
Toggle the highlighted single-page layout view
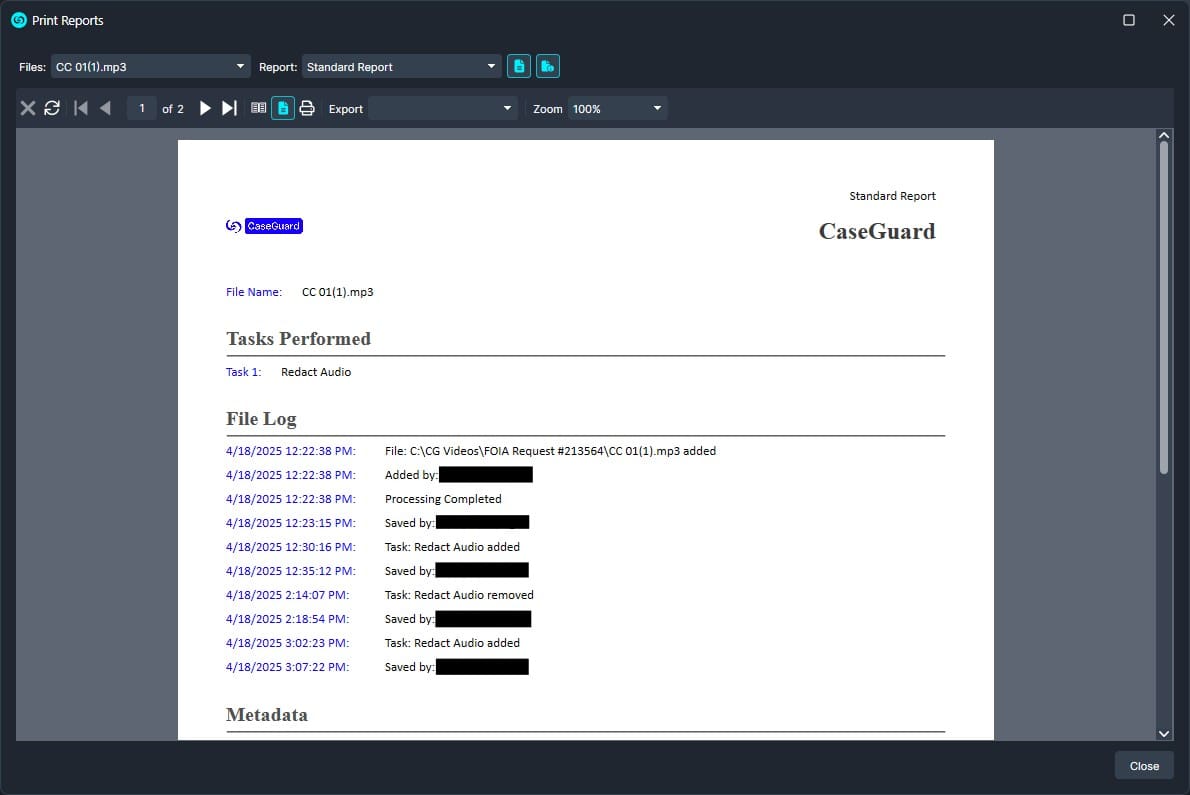click(283, 108)
